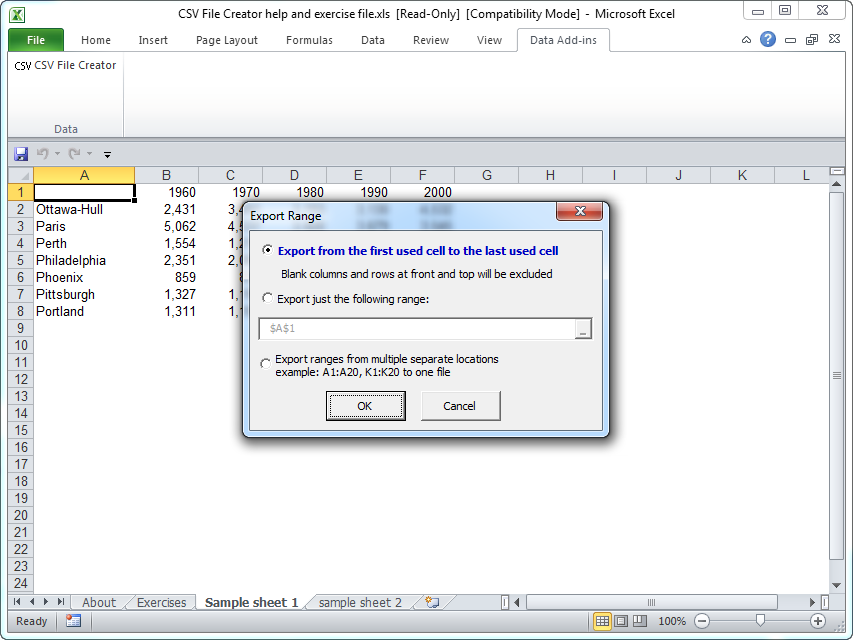853x640 pixels.
Task: Click vertical scrollbar up arrow
Action: pyautogui.click(x=837, y=184)
